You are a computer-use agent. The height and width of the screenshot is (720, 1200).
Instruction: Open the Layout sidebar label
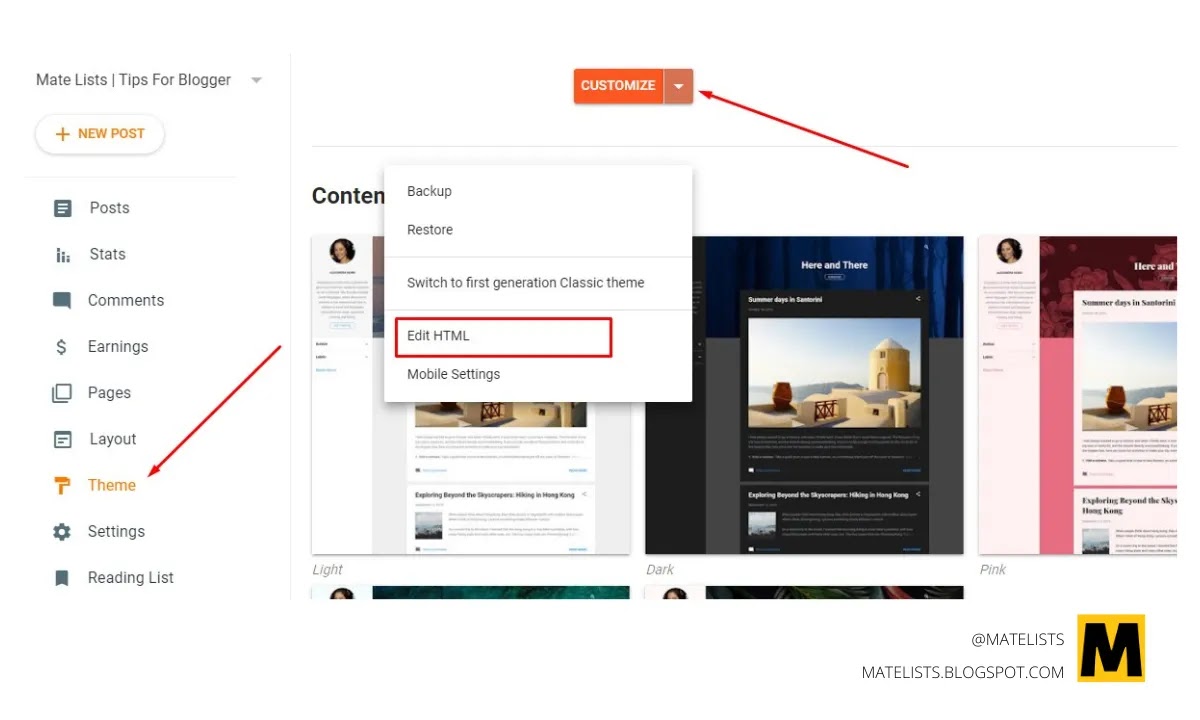click(x=113, y=439)
